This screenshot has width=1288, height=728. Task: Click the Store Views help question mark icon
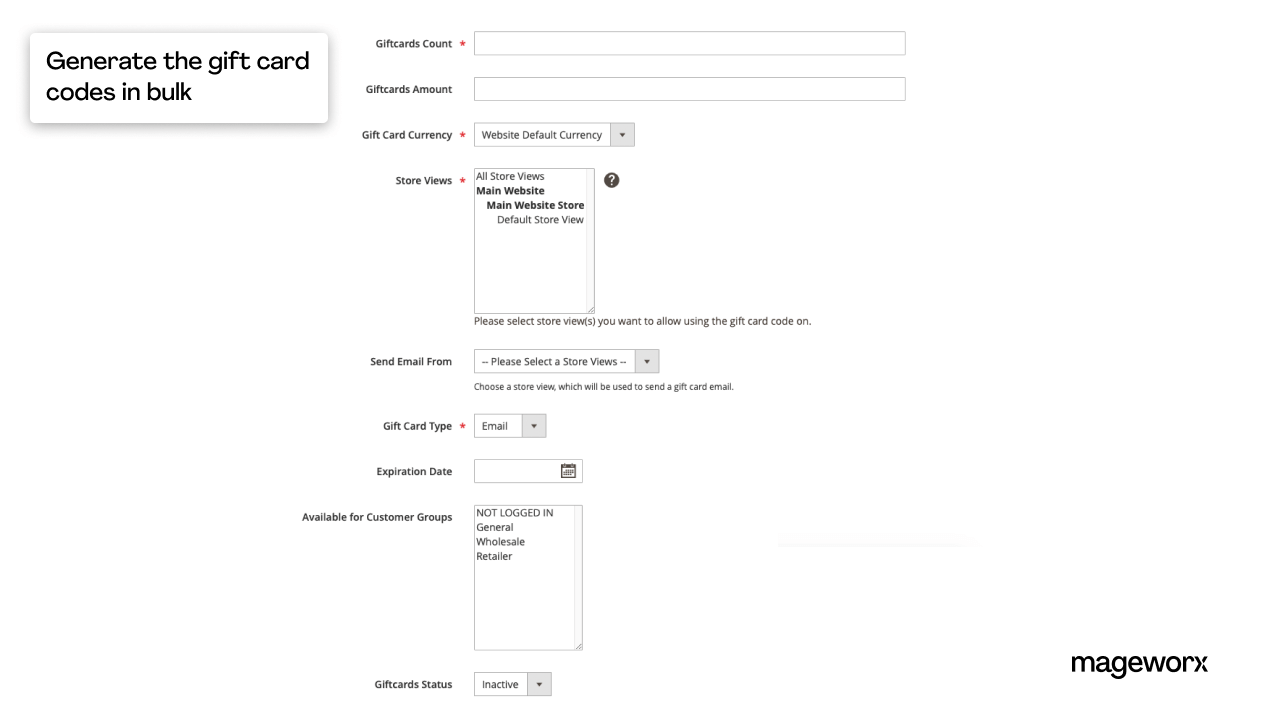click(612, 180)
